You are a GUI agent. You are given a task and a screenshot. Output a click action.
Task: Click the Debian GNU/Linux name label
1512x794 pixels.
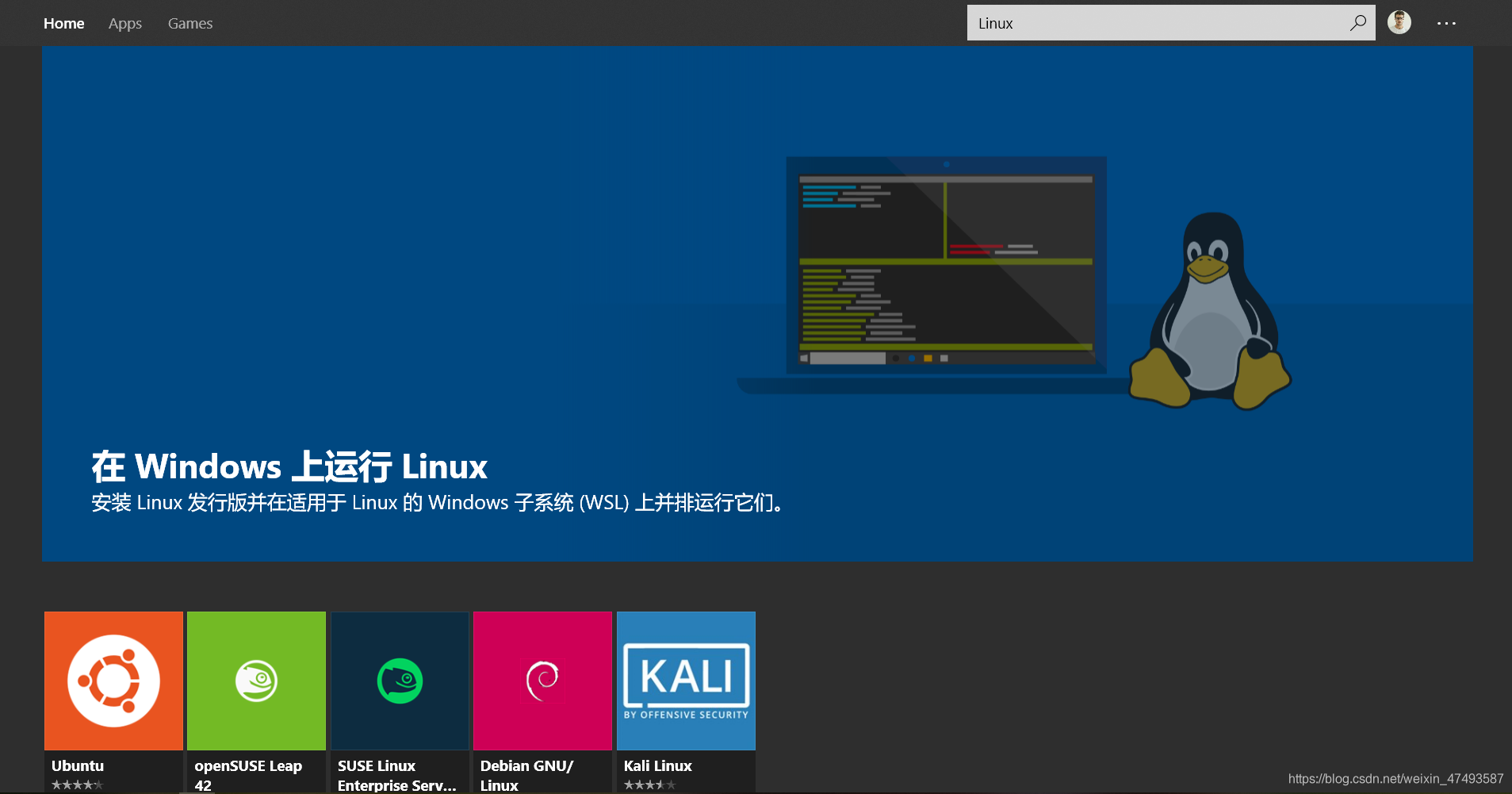[526, 775]
